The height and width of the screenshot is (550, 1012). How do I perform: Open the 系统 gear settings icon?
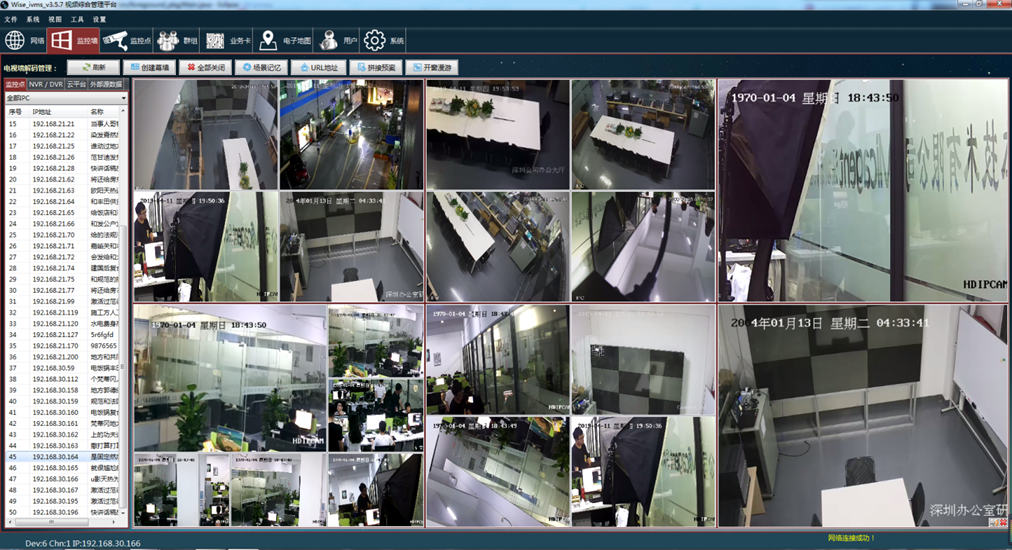(x=375, y=40)
